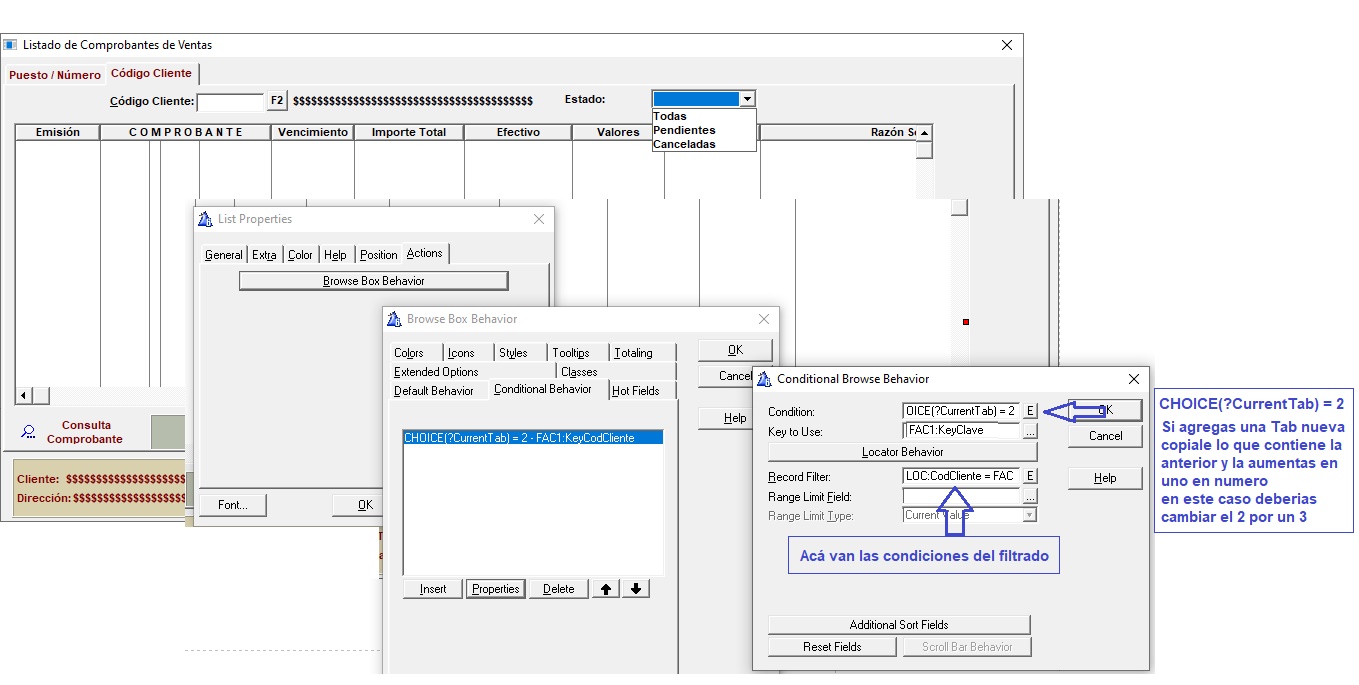Click the Range Limit Field input
1359x685 pixels.
[961, 496]
